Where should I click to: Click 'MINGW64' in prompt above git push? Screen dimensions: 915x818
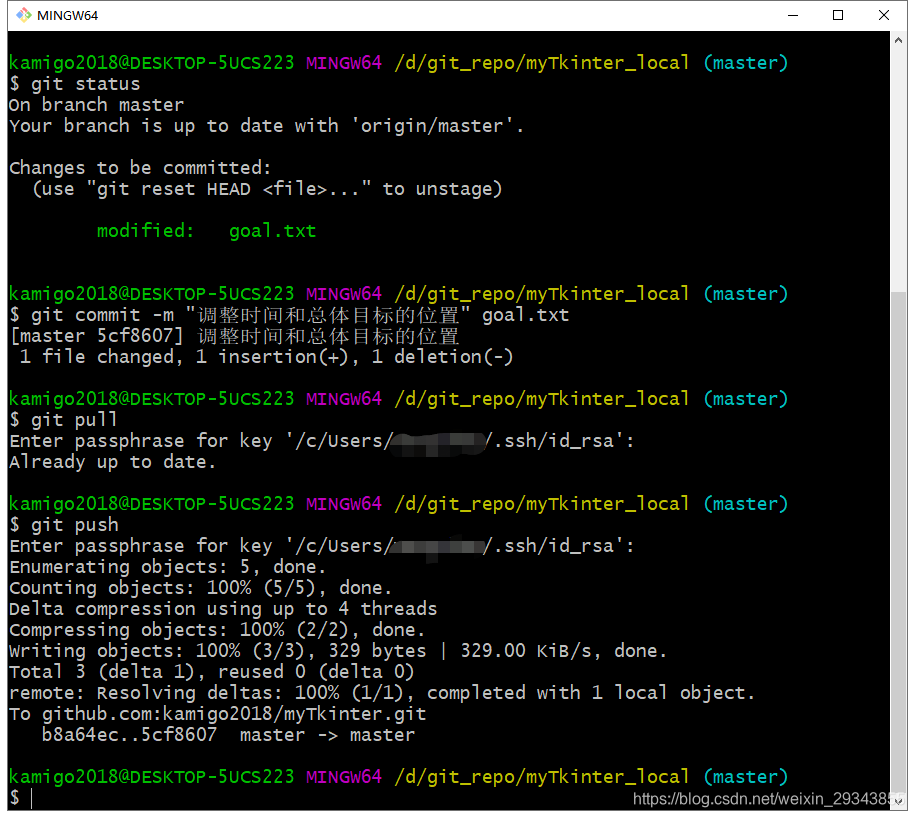point(344,504)
